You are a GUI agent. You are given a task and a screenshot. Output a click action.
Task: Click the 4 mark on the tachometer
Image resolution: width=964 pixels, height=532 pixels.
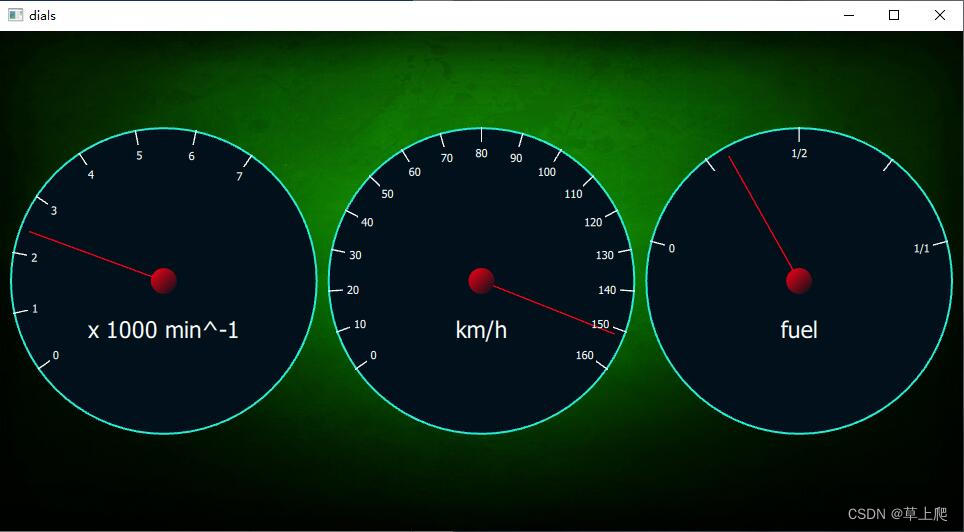(x=91, y=175)
